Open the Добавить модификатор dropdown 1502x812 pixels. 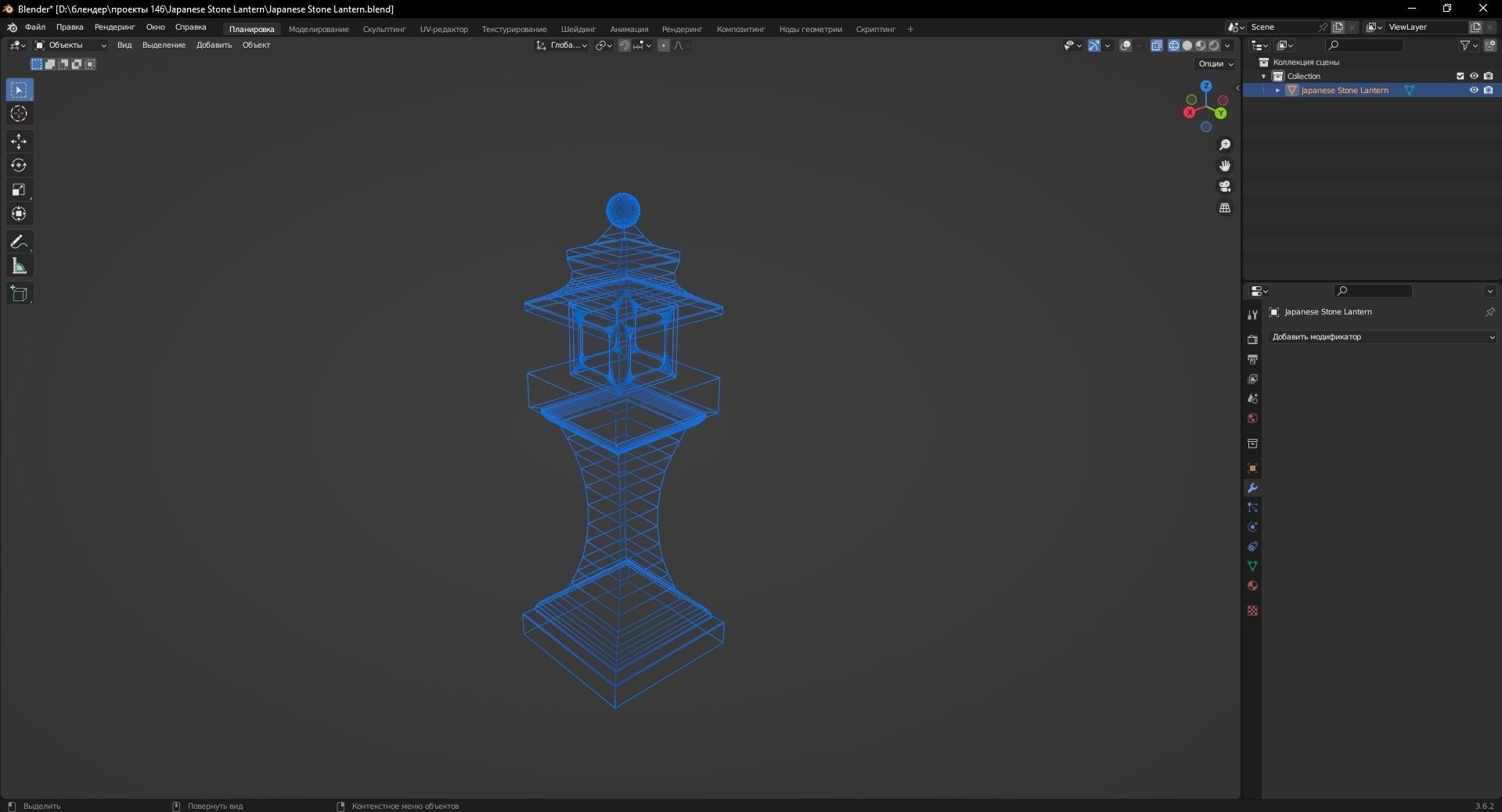pos(1382,337)
